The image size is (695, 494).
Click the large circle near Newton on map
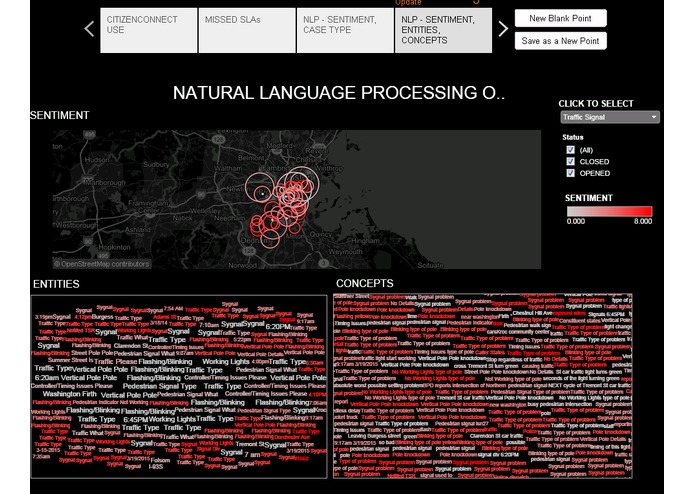coord(260,187)
